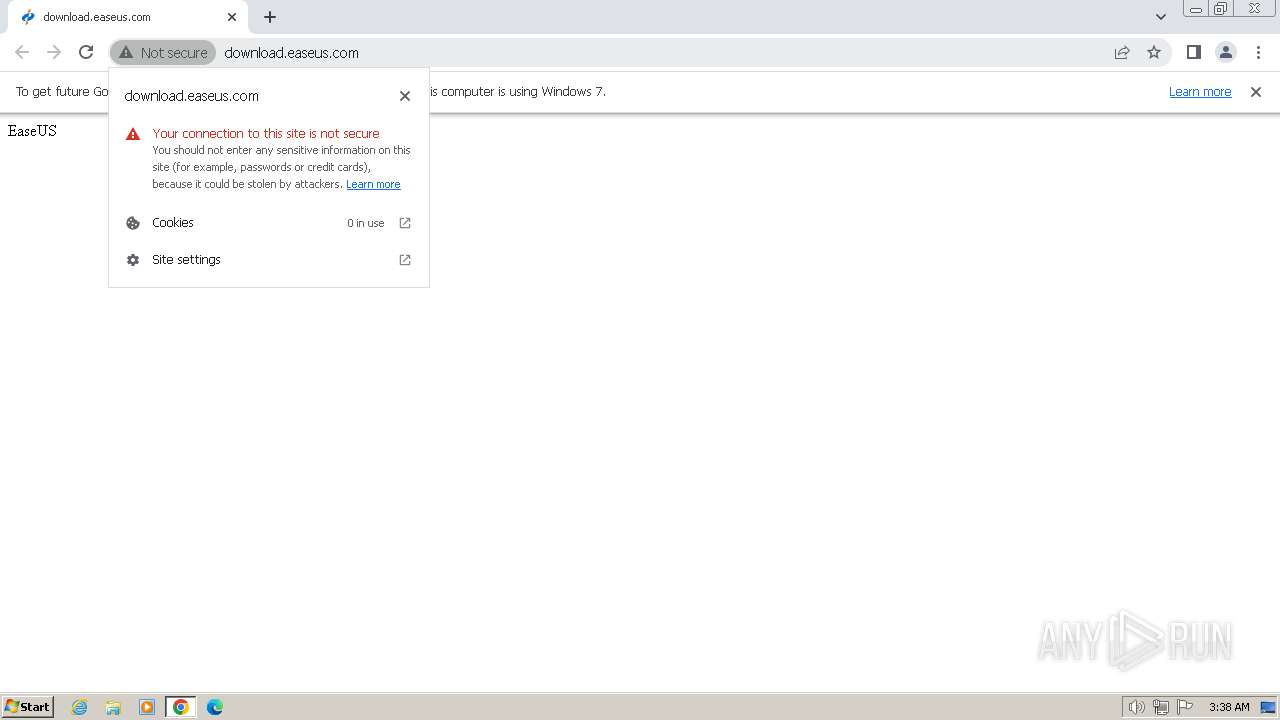Click the Action Center flag icon

pos(1185,707)
